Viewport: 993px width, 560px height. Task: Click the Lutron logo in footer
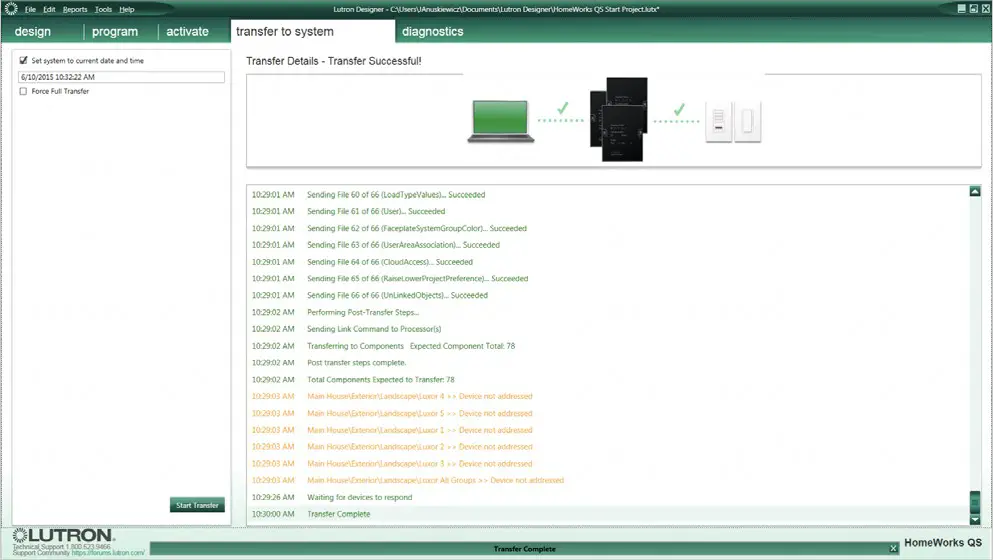(x=63, y=535)
